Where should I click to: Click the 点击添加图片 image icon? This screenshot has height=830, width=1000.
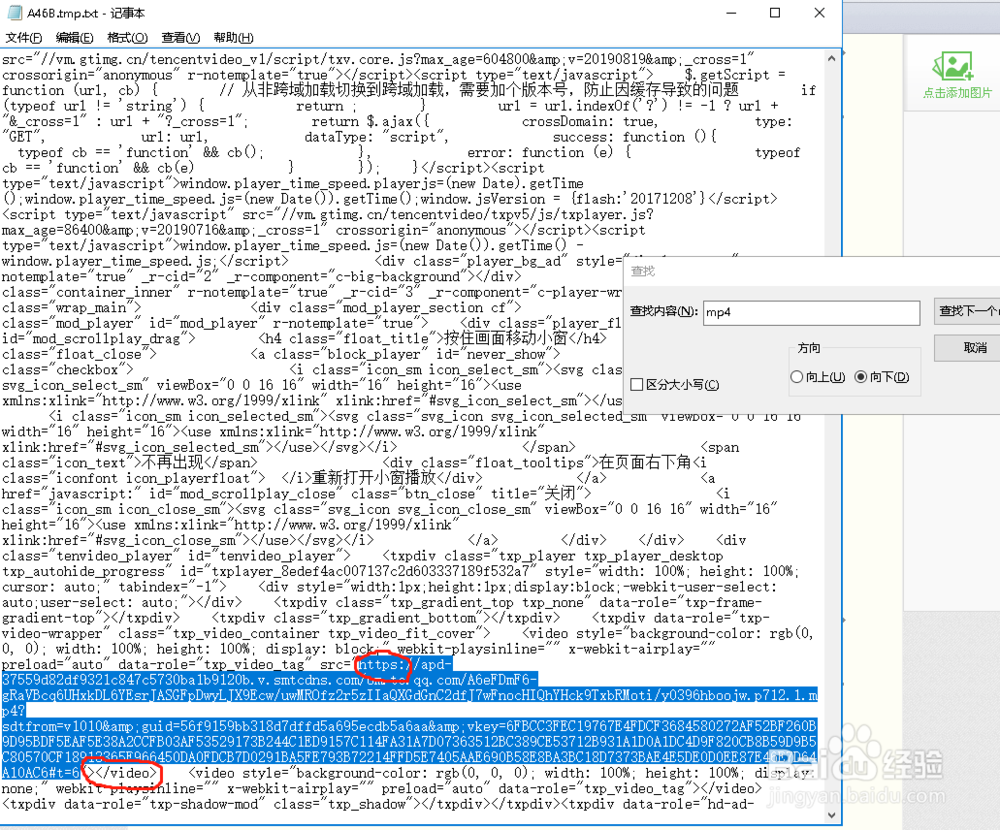coord(953,66)
